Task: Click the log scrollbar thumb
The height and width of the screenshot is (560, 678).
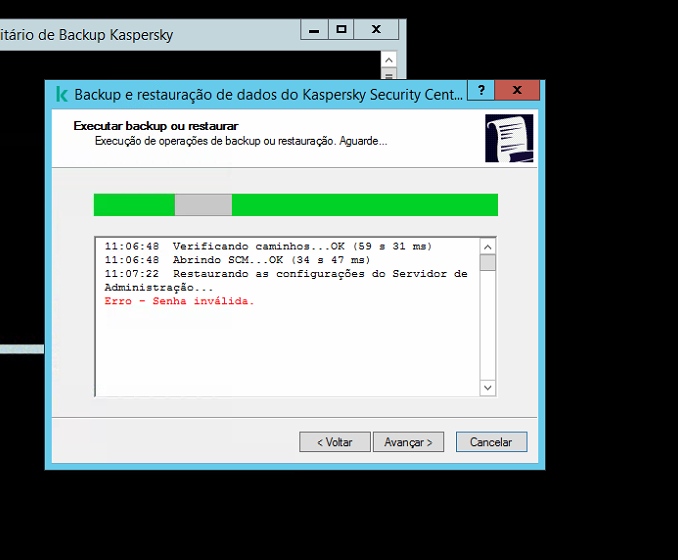Action: 488,262
